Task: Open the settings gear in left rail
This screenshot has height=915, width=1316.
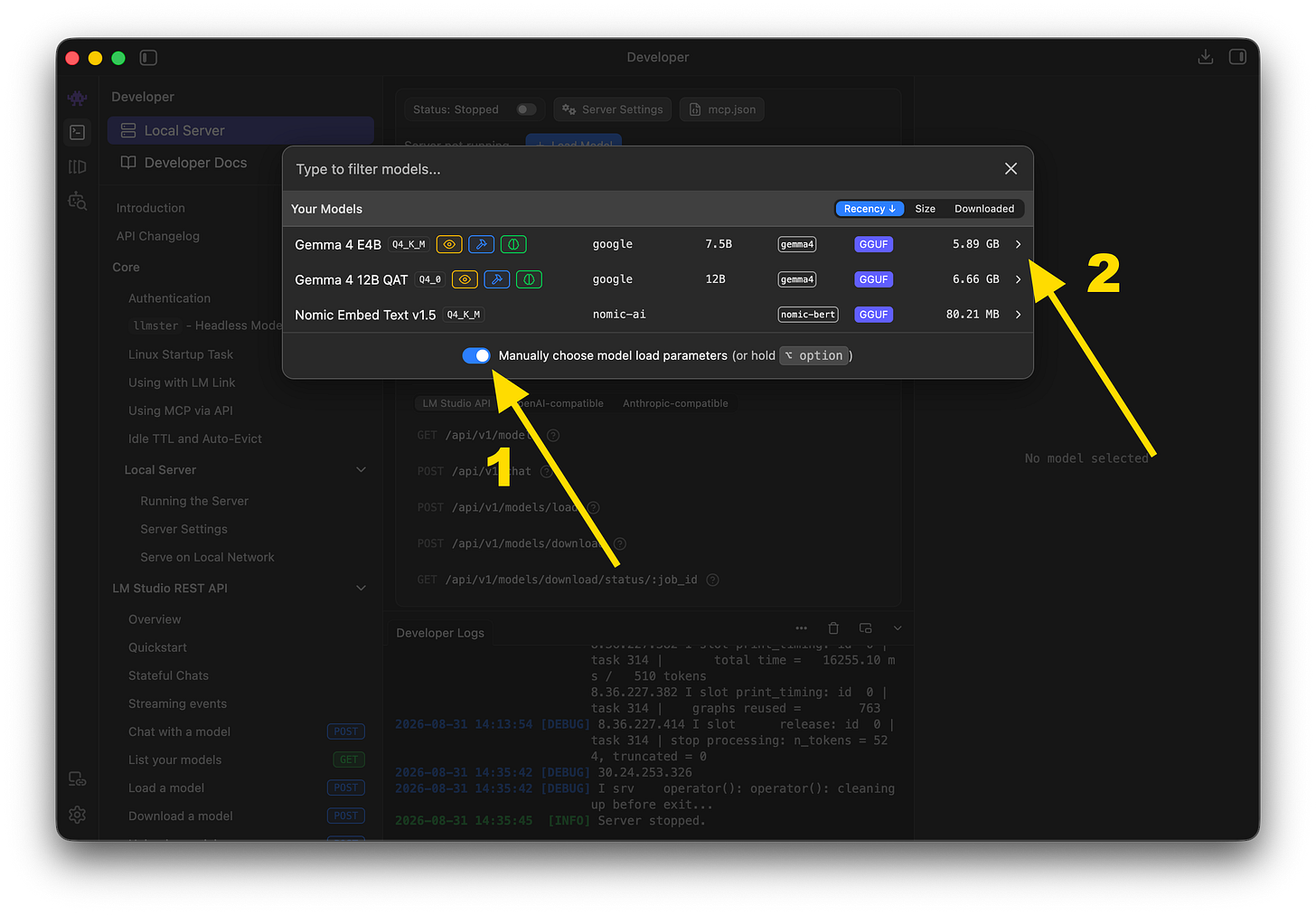Action: [78, 815]
